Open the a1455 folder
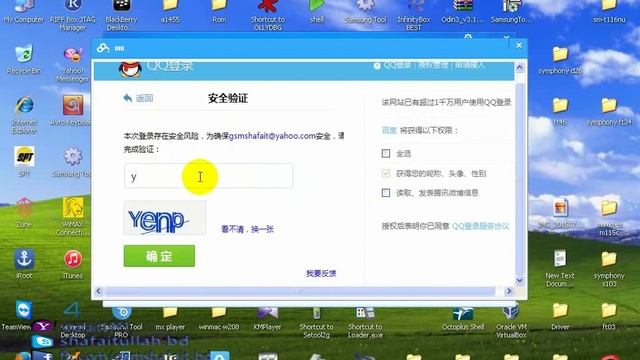 tap(170, 11)
